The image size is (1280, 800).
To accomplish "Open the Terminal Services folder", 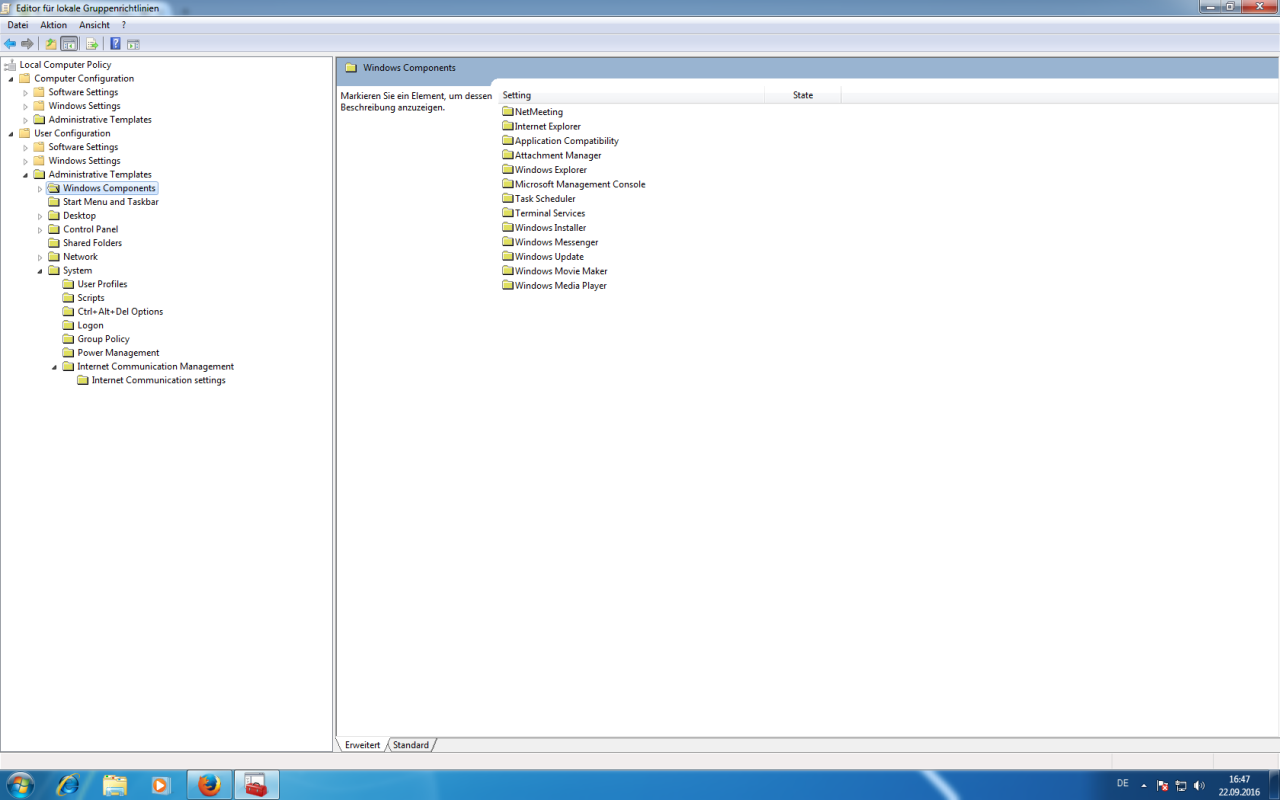I will 543,213.
